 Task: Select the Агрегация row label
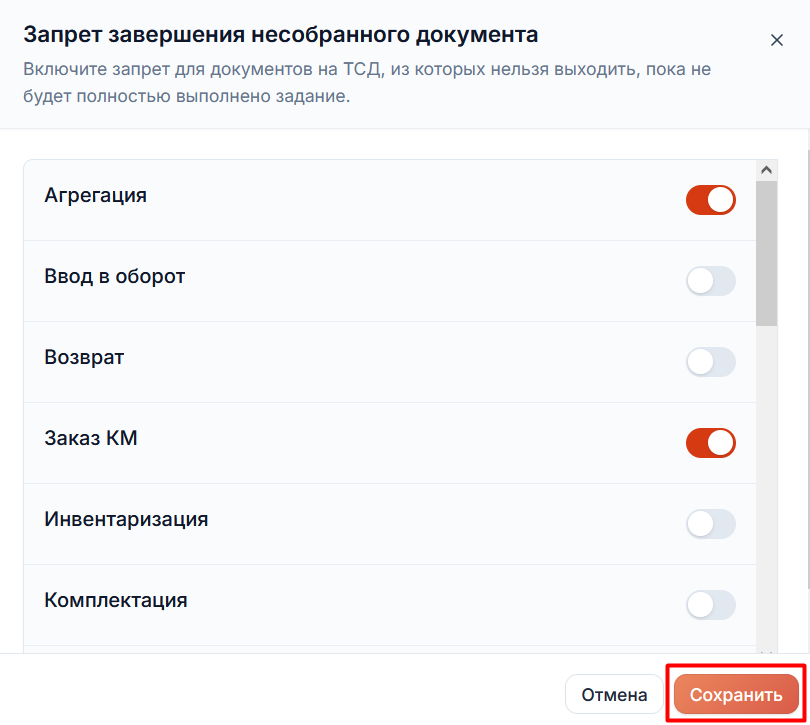pyautogui.click(x=96, y=195)
